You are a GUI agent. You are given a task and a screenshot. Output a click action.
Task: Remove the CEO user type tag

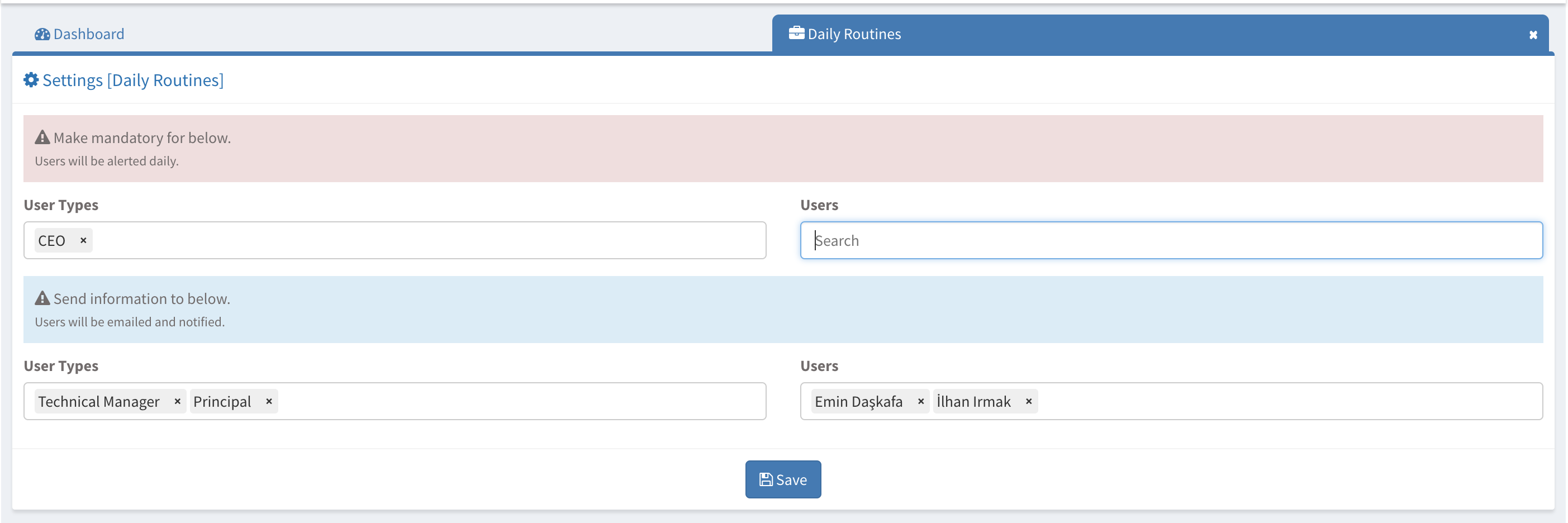[83, 240]
